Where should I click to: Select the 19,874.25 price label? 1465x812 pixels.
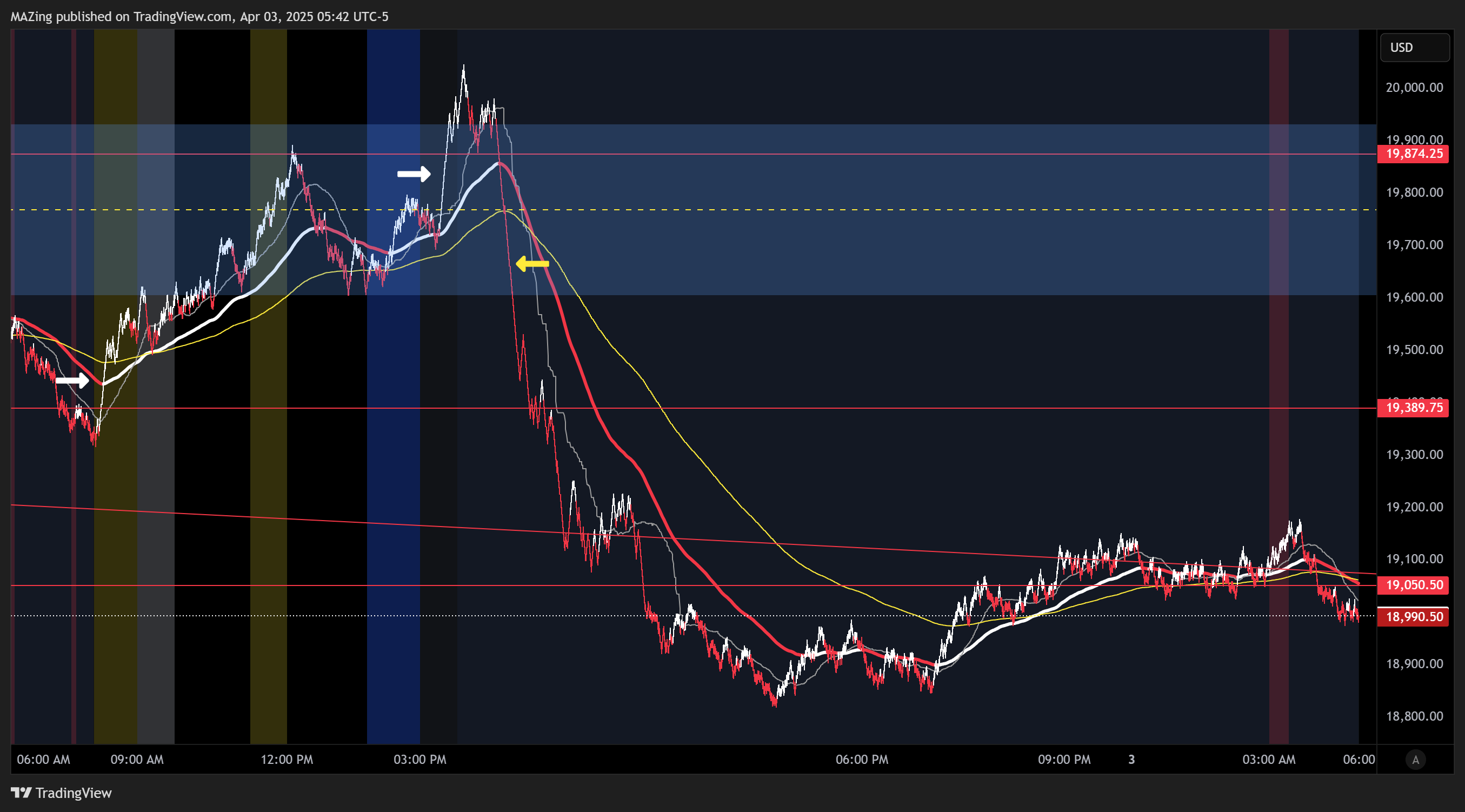click(x=1414, y=154)
